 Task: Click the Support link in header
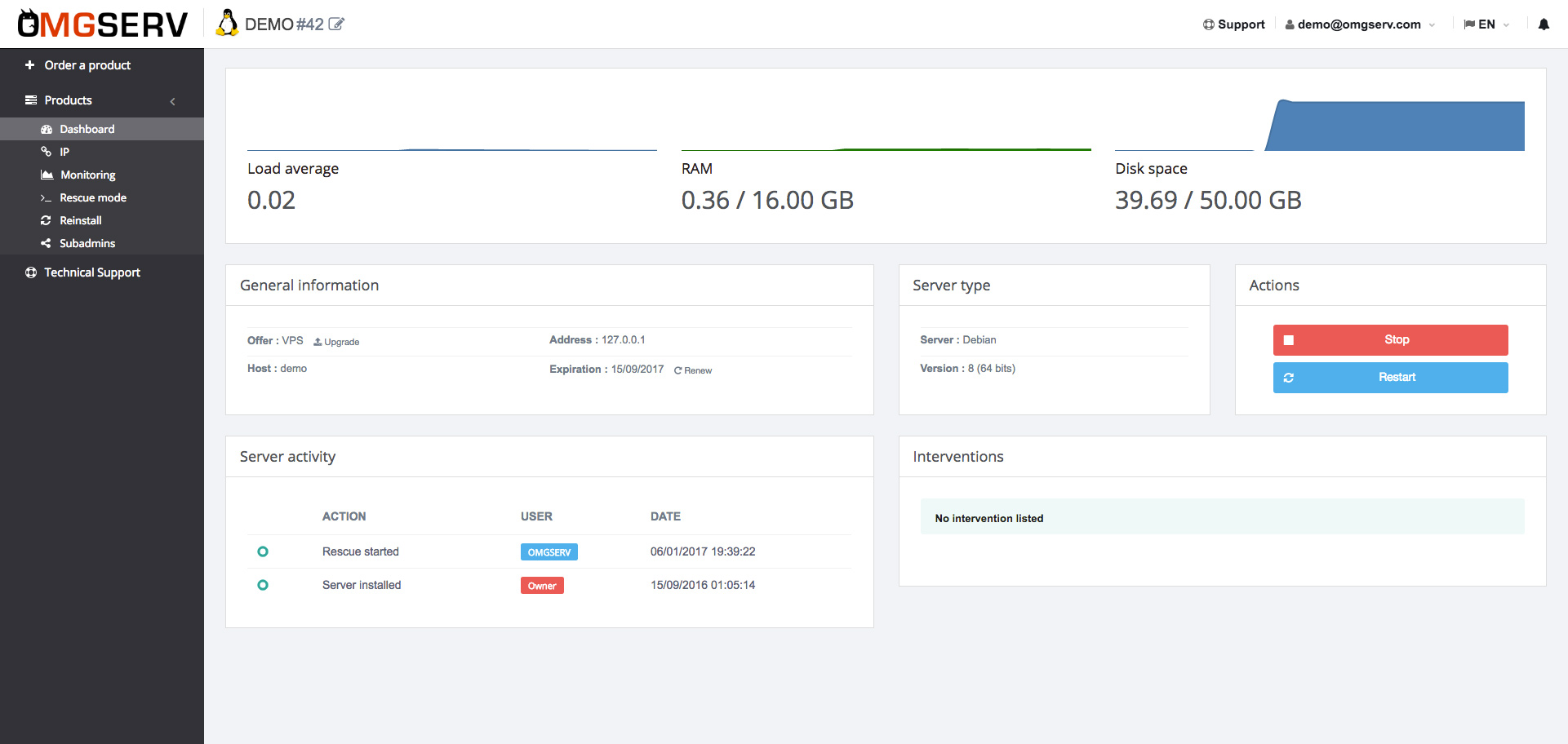(x=1234, y=24)
